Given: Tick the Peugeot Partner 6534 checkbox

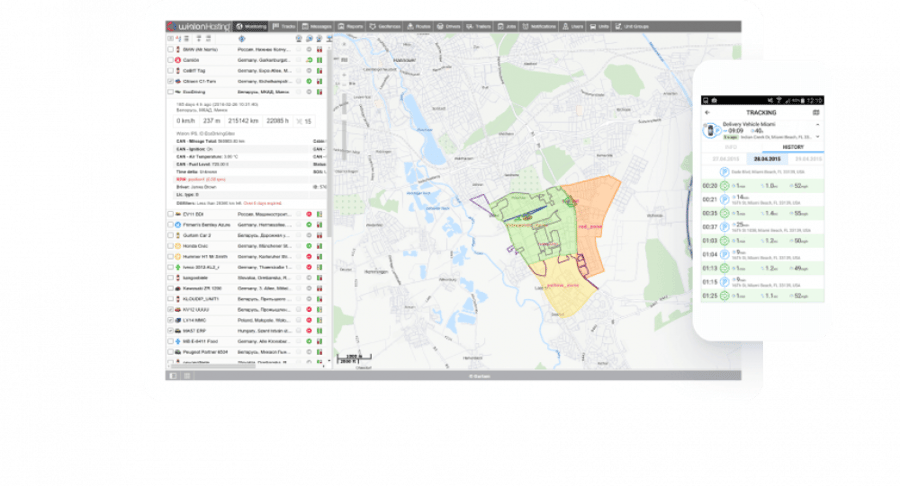Looking at the screenshot, I should (x=170, y=352).
